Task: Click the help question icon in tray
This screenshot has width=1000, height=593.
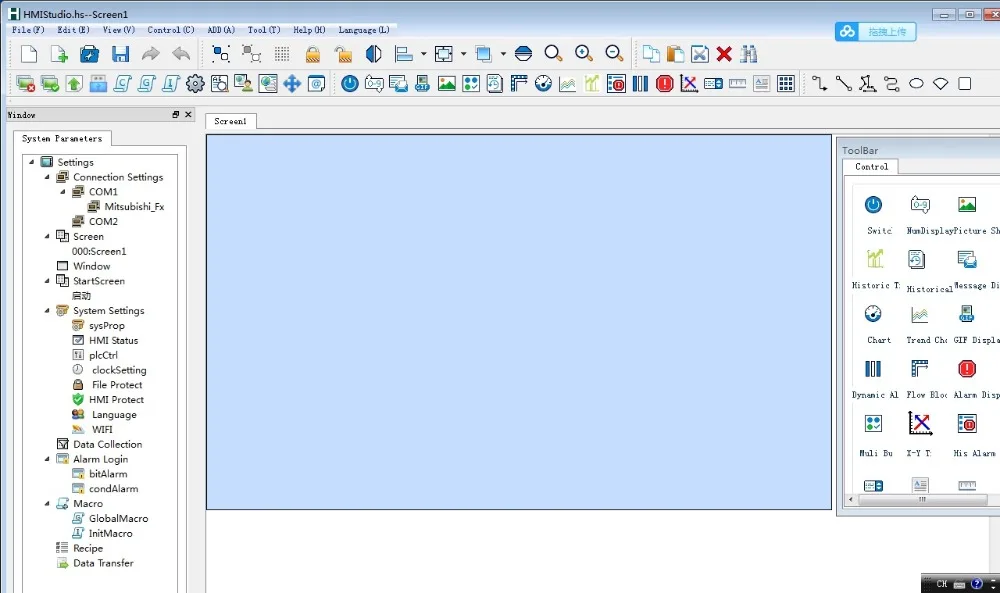Action: [x=976, y=583]
